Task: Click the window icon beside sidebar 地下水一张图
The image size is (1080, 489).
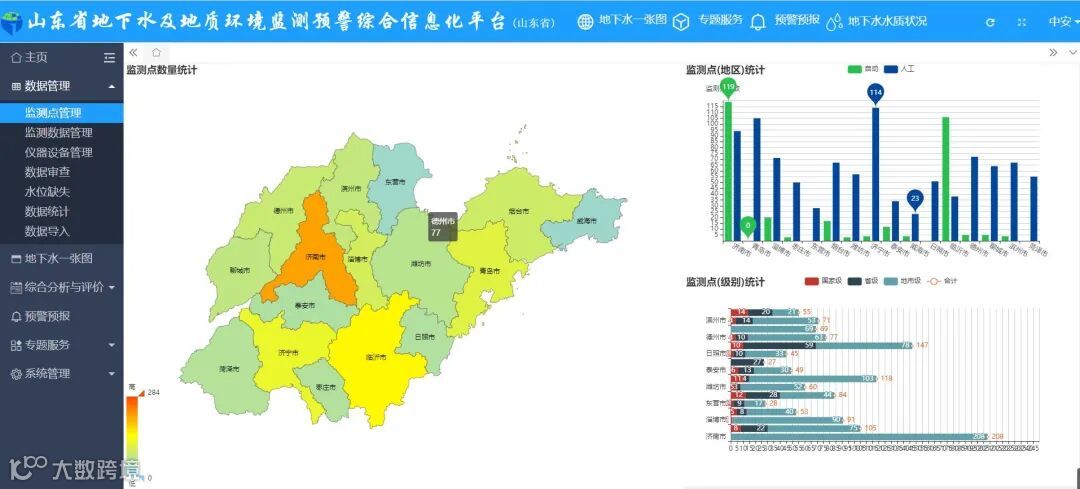Action: [x=17, y=260]
